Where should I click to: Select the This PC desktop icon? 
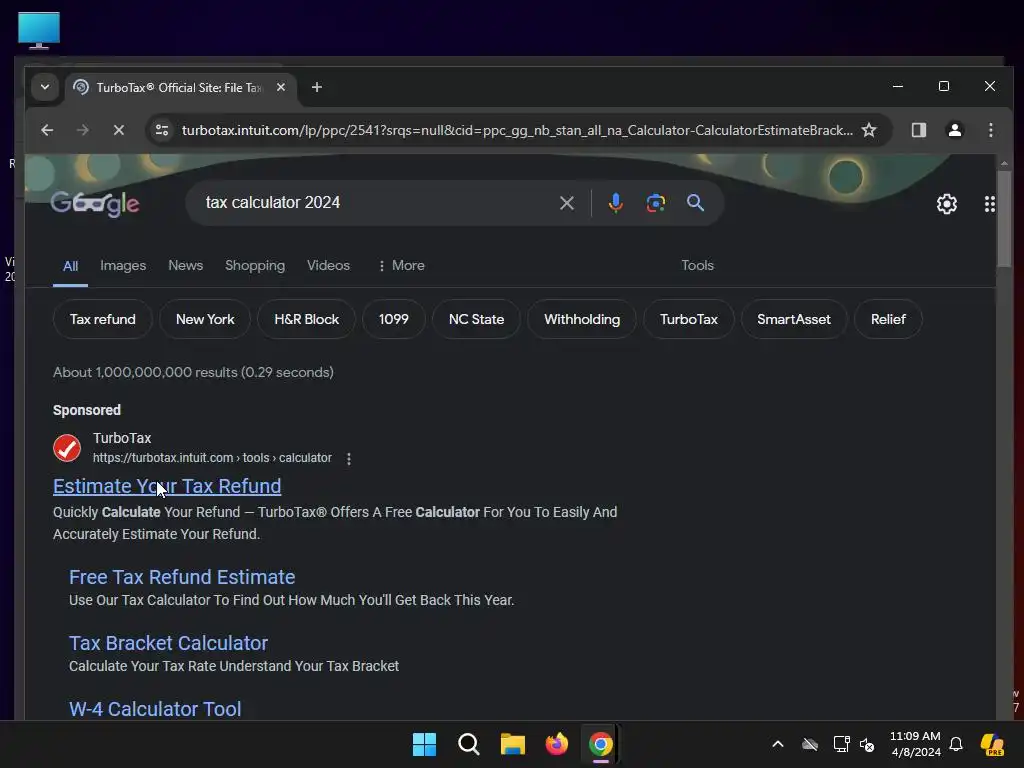pyautogui.click(x=39, y=30)
